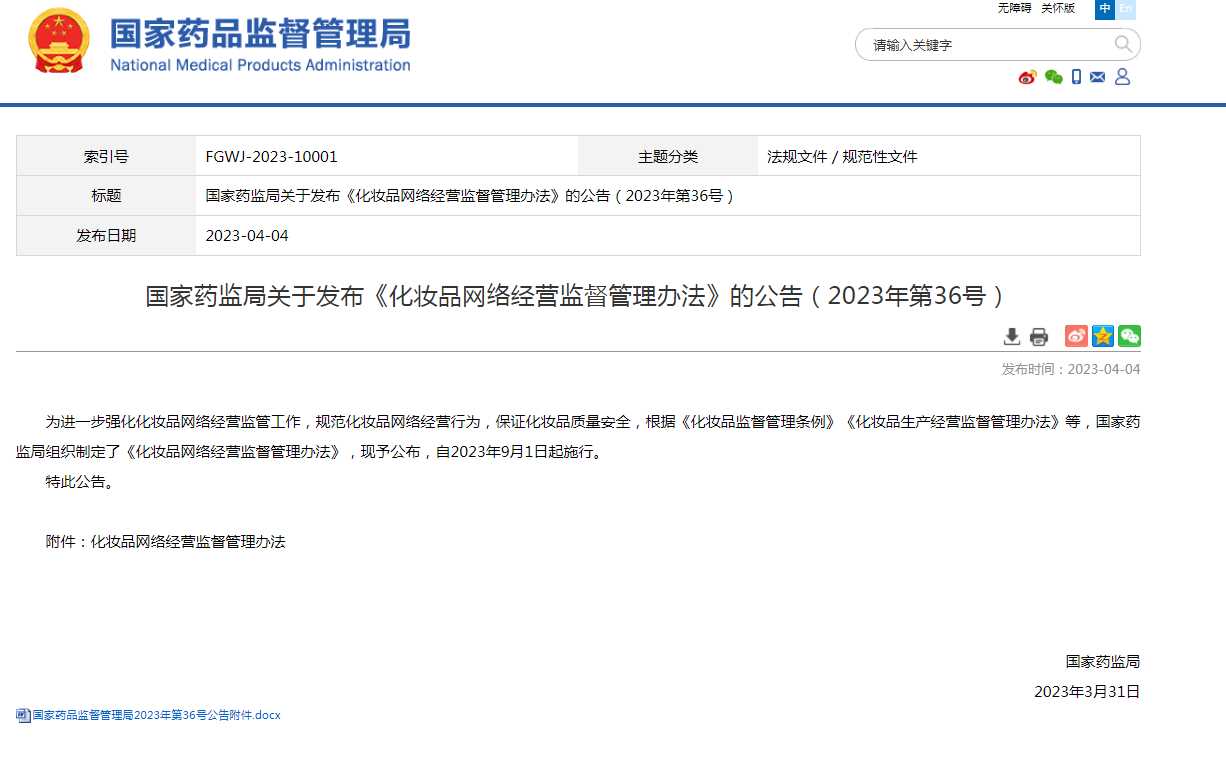Click the search magnifier icon

coord(1123,44)
